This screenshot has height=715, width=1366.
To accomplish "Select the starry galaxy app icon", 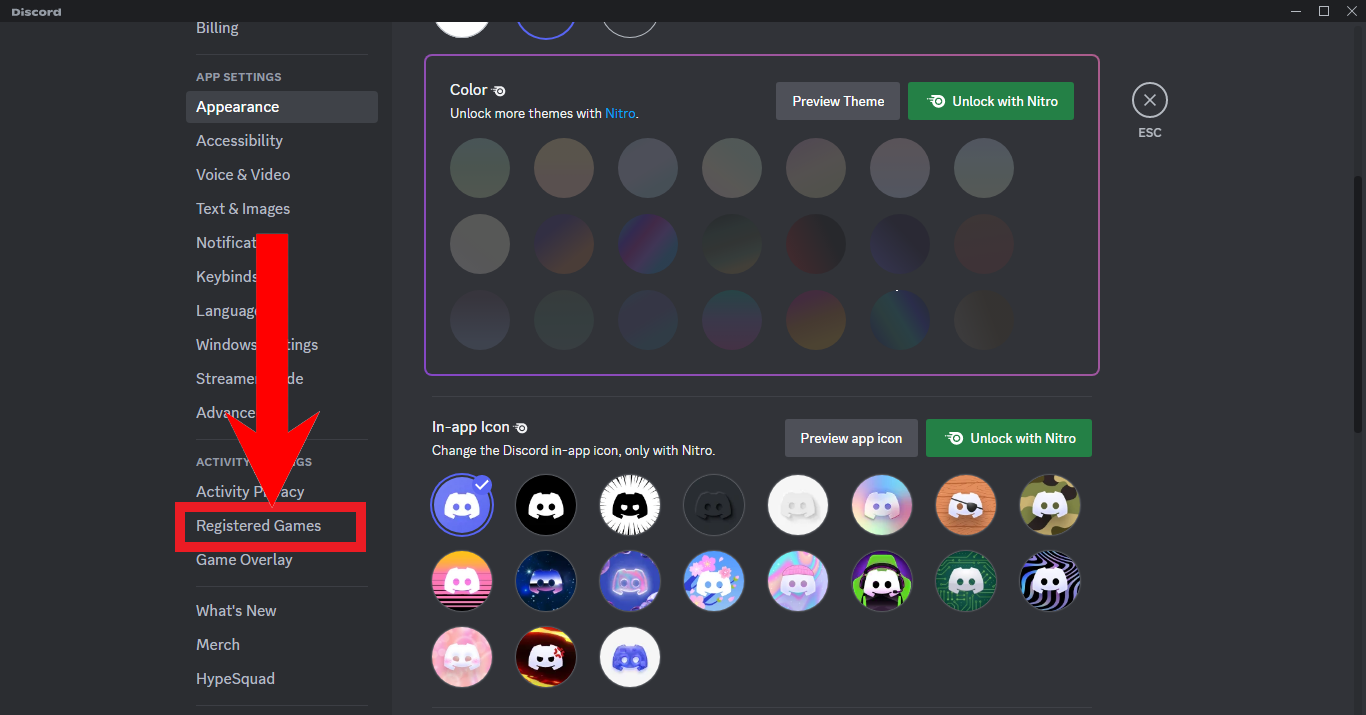I will tap(546, 581).
